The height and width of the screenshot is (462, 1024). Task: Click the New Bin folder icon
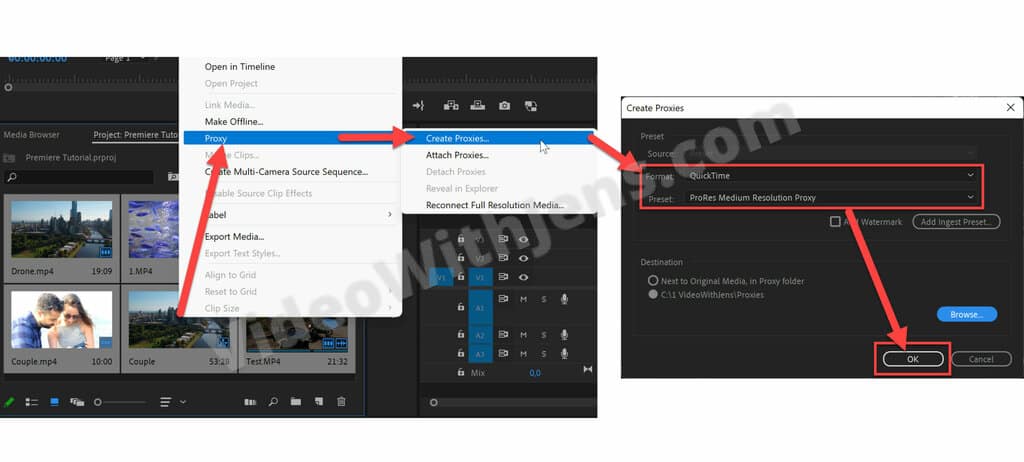click(296, 402)
